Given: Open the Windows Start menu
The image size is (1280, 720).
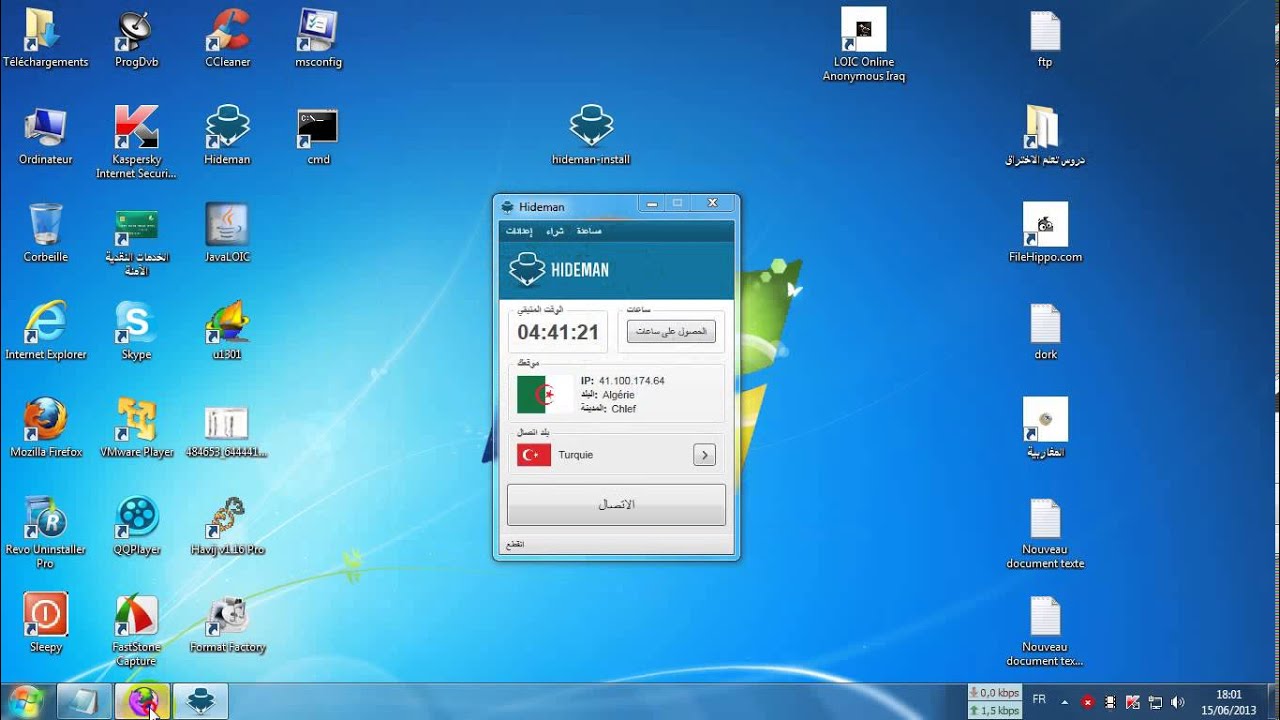Looking at the screenshot, I should click(24, 701).
